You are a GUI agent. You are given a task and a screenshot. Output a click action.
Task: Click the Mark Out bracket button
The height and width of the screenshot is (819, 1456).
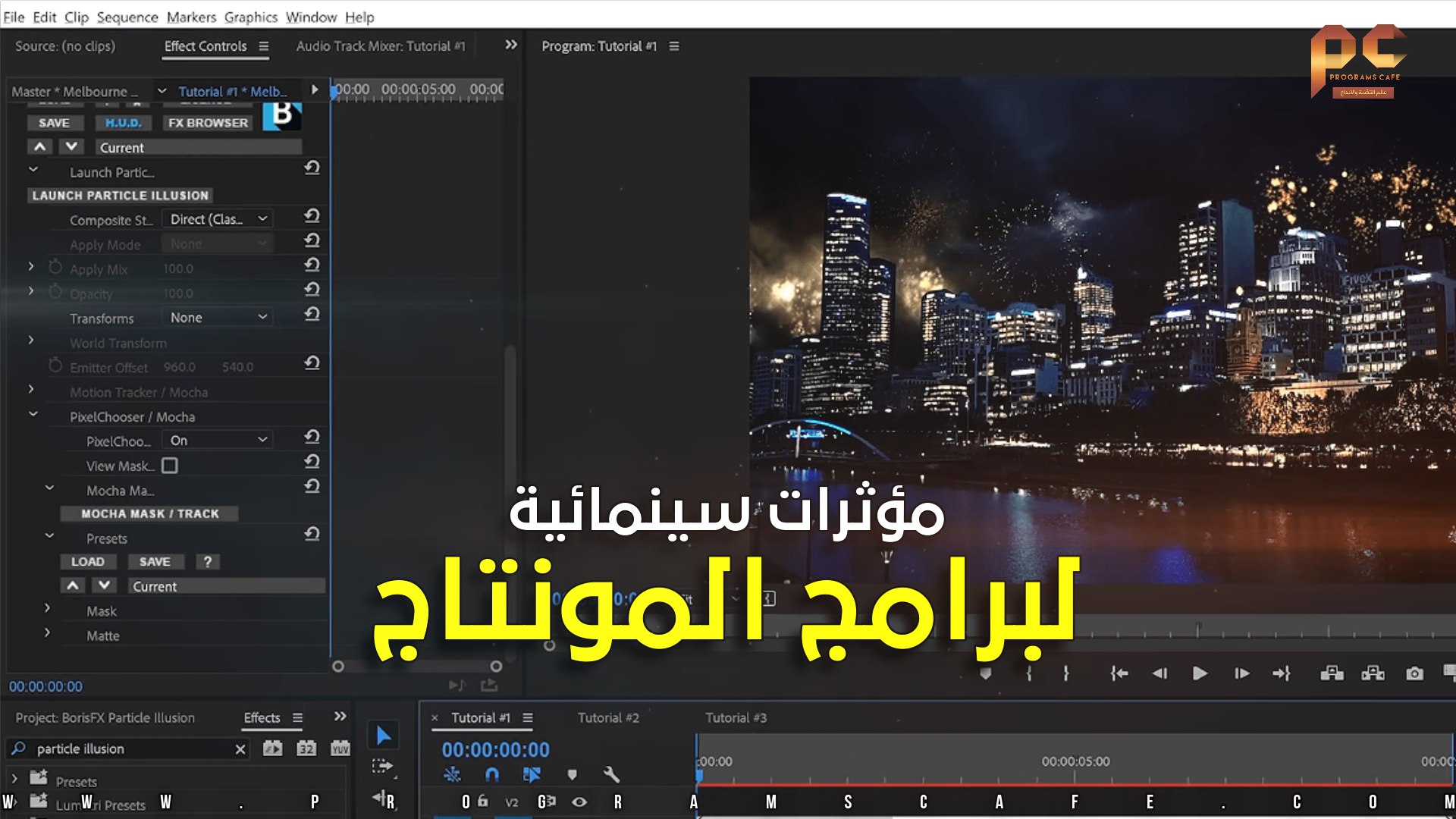[1065, 673]
